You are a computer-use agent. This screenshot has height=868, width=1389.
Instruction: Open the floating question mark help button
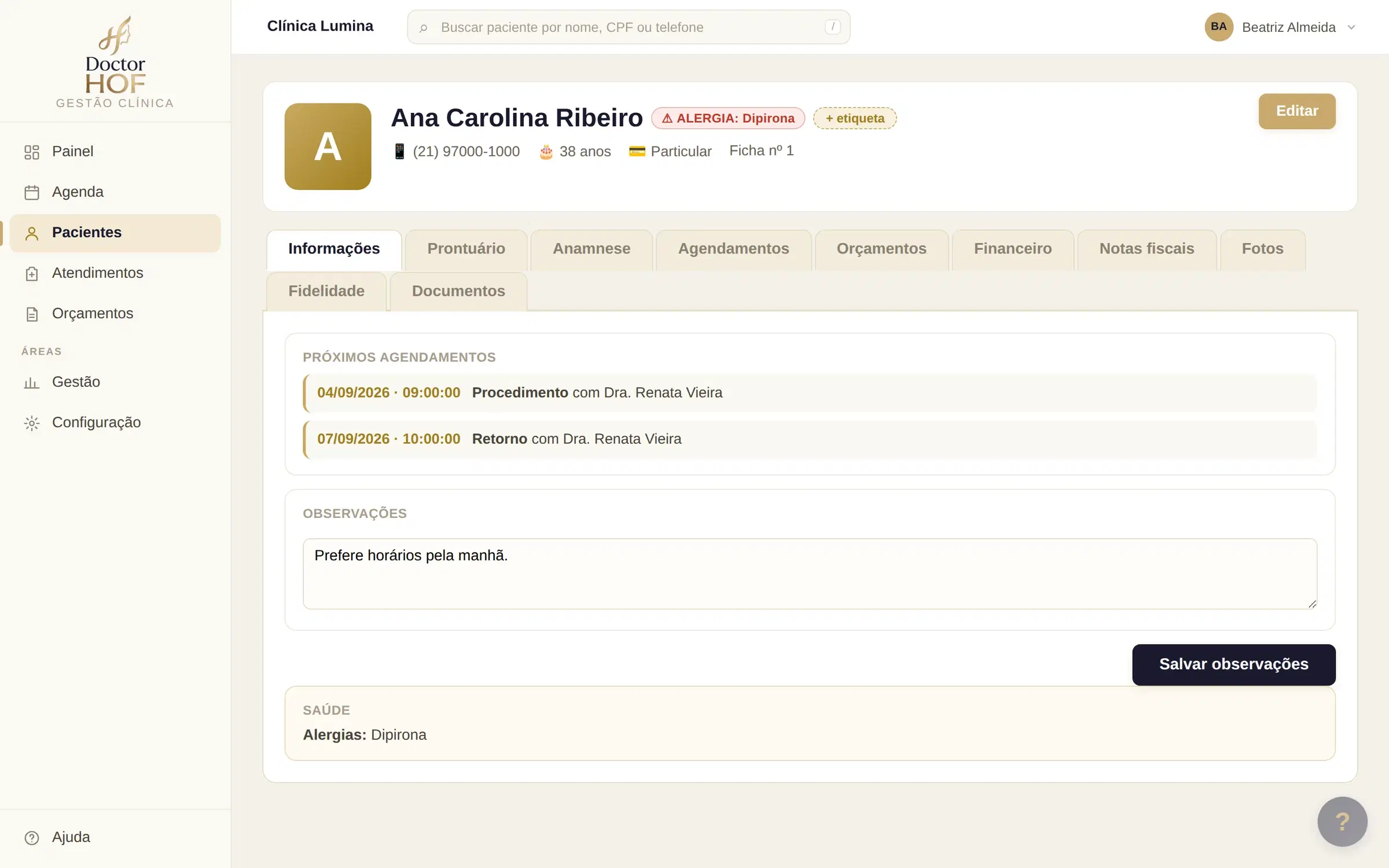click(1342, 821)
